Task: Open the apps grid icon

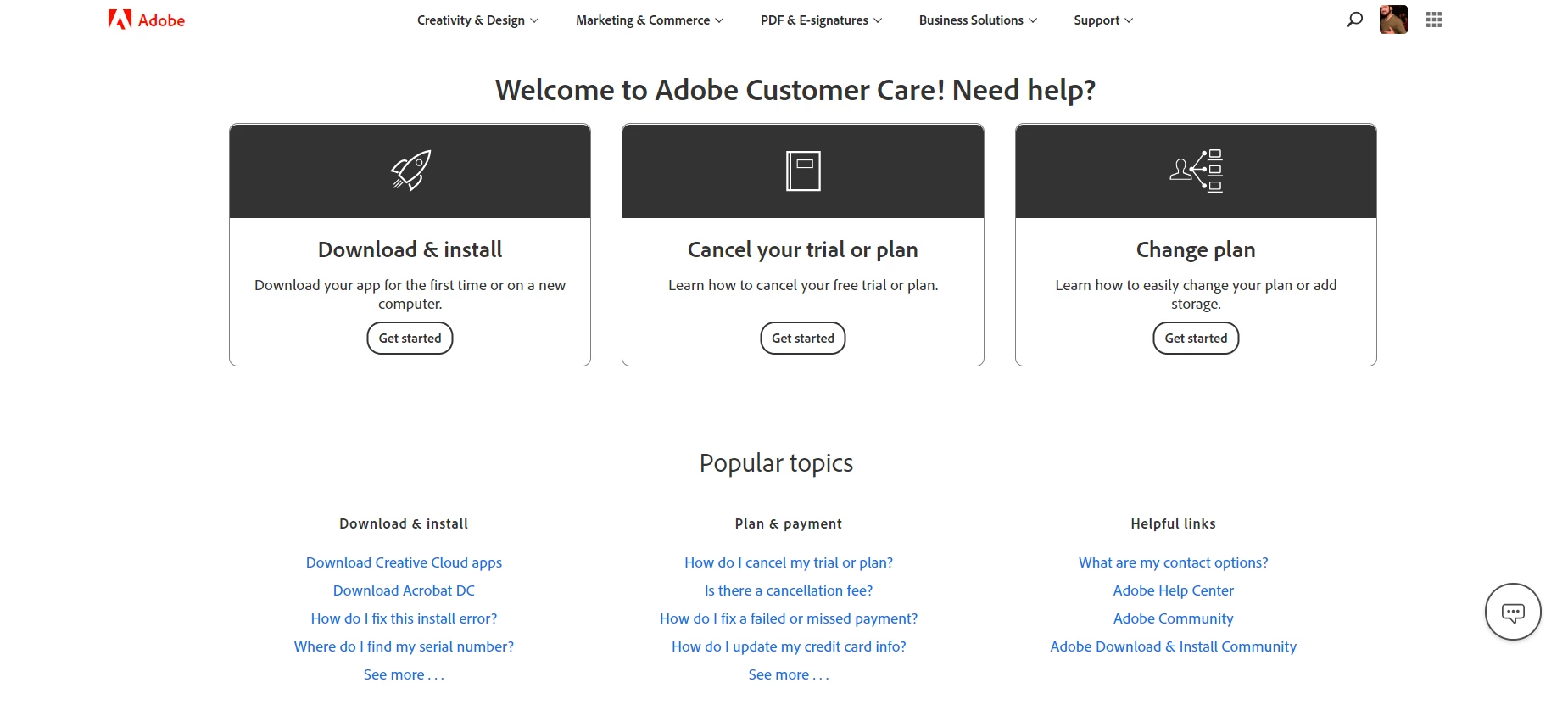Action: click(x=1434, y=20)
